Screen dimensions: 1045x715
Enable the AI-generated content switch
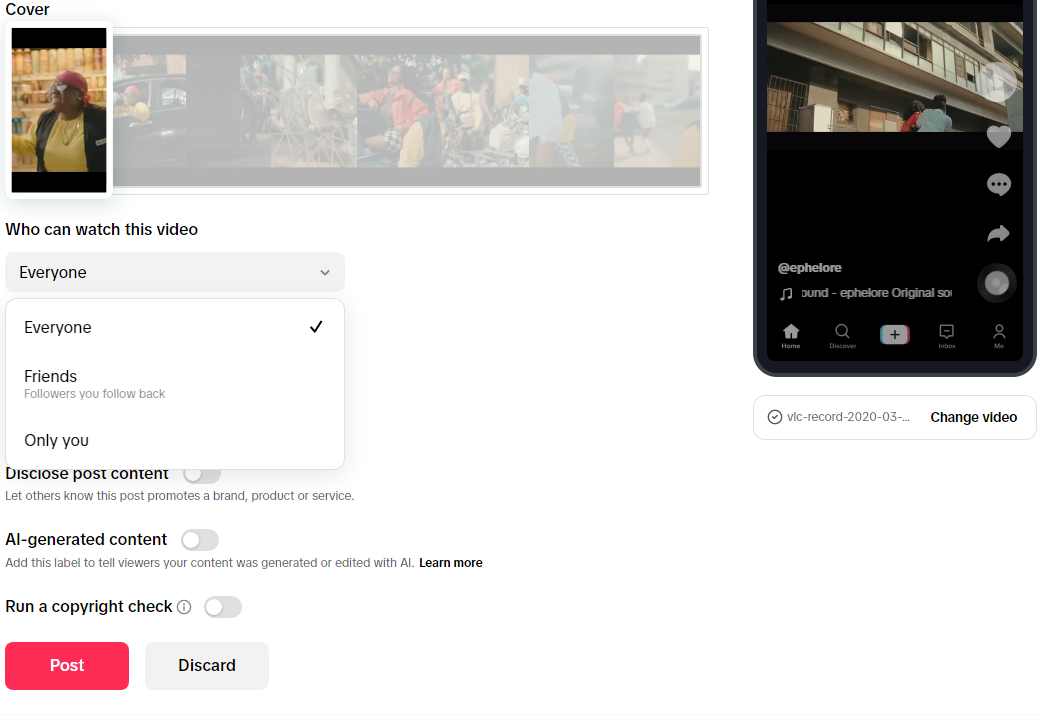click(200, 540)
